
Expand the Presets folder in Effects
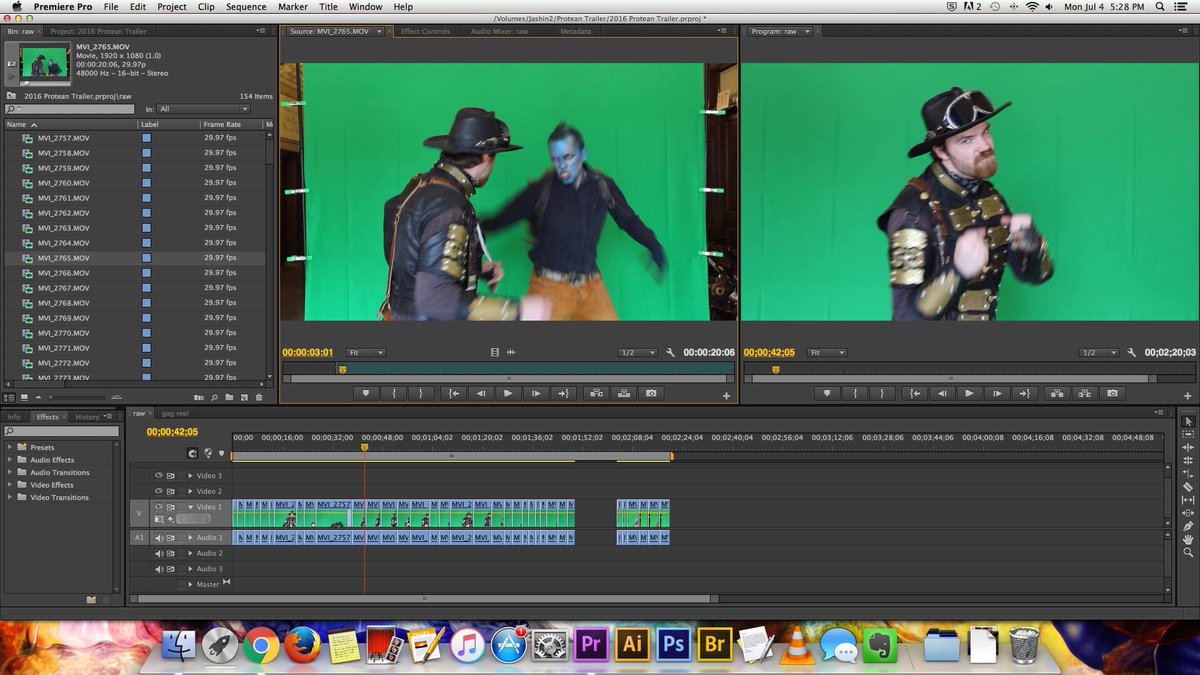10,447
